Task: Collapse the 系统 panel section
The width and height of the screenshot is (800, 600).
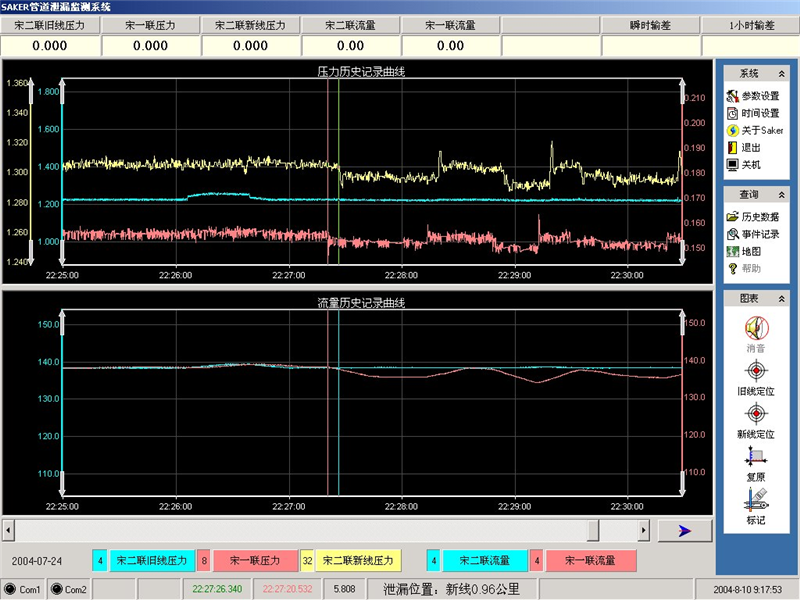Action: pyautogui.click(x=783, y=74)
